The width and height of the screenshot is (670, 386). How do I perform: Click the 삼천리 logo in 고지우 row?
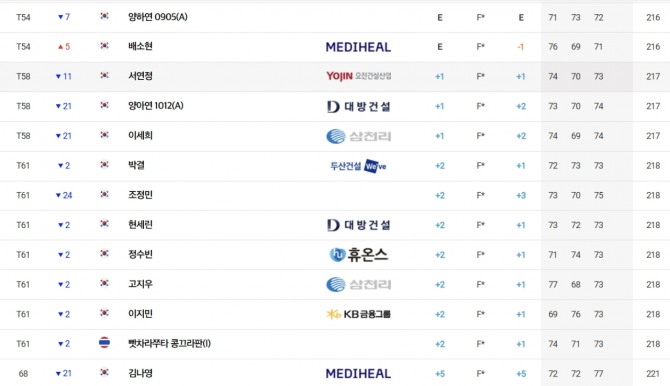pos(359,284)
